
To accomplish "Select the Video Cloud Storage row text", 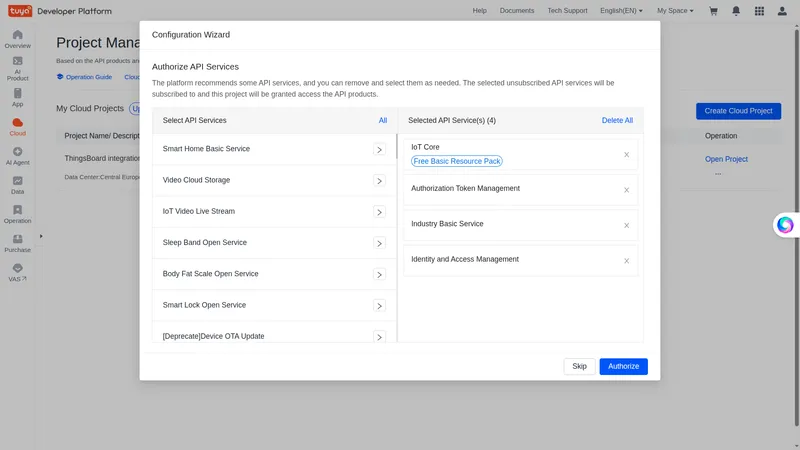I will 196,180.
